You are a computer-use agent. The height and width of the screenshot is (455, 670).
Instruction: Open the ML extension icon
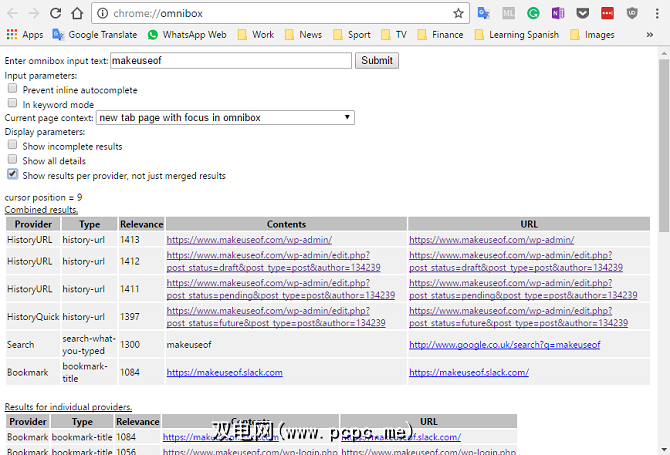508,14
